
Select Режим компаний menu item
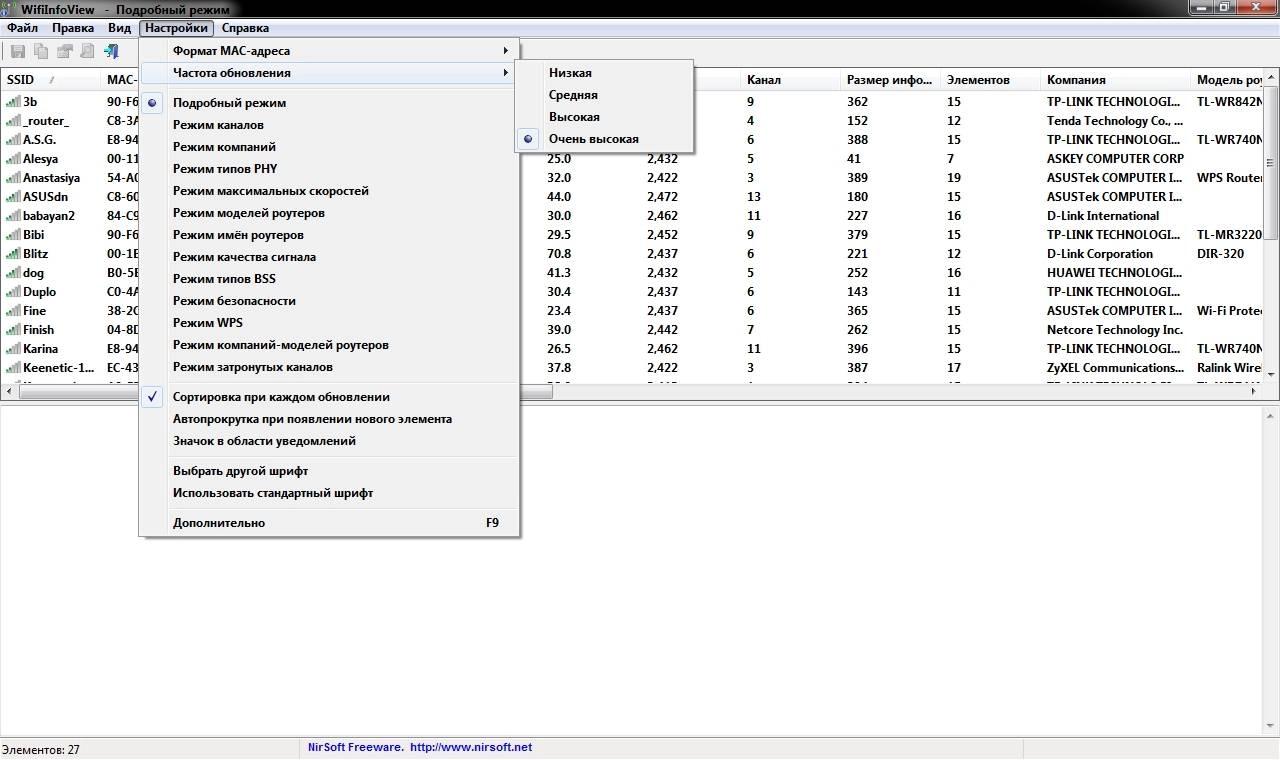coord(329,147)
